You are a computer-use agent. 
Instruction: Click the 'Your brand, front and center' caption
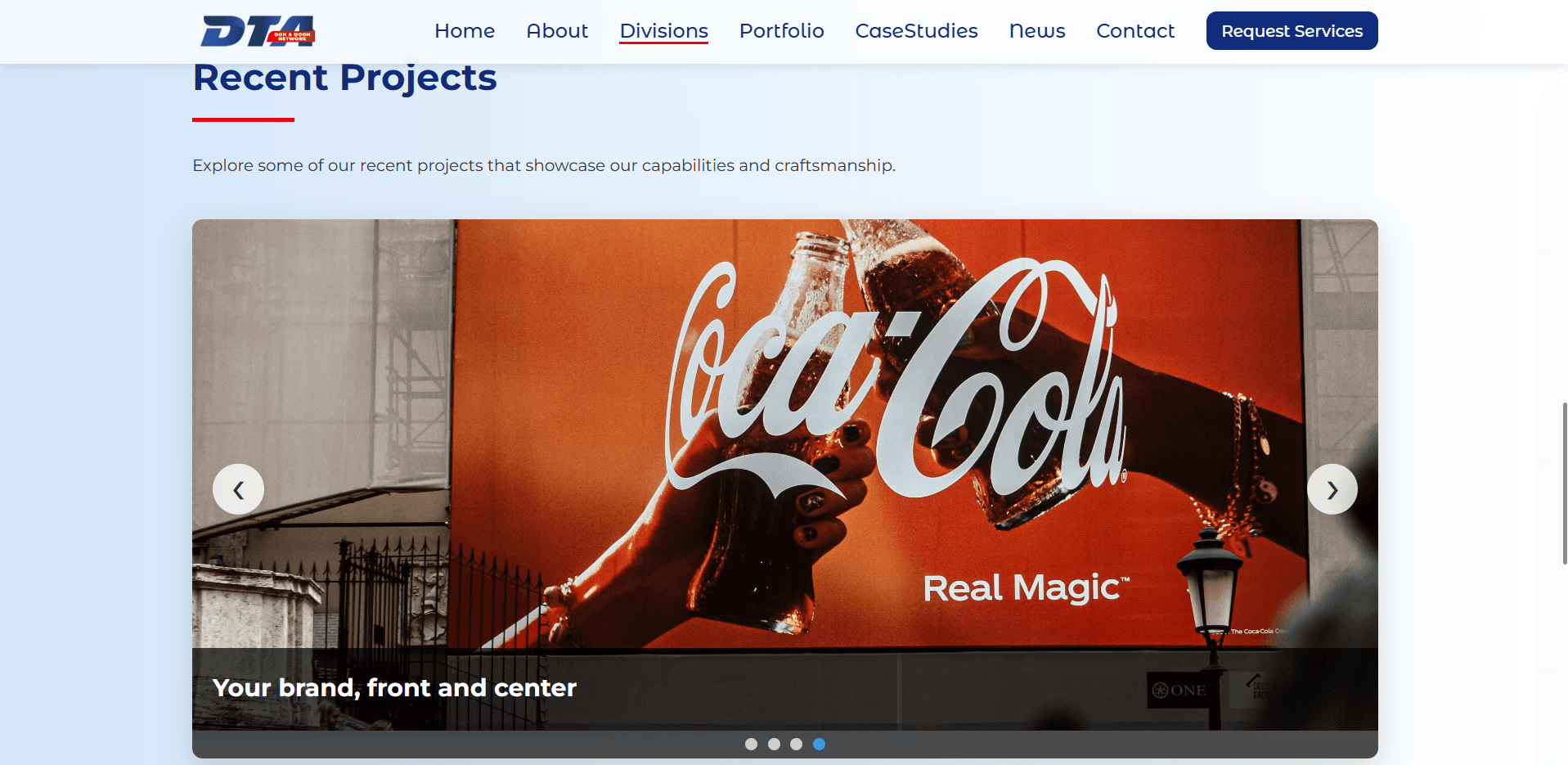pos(394,688)
